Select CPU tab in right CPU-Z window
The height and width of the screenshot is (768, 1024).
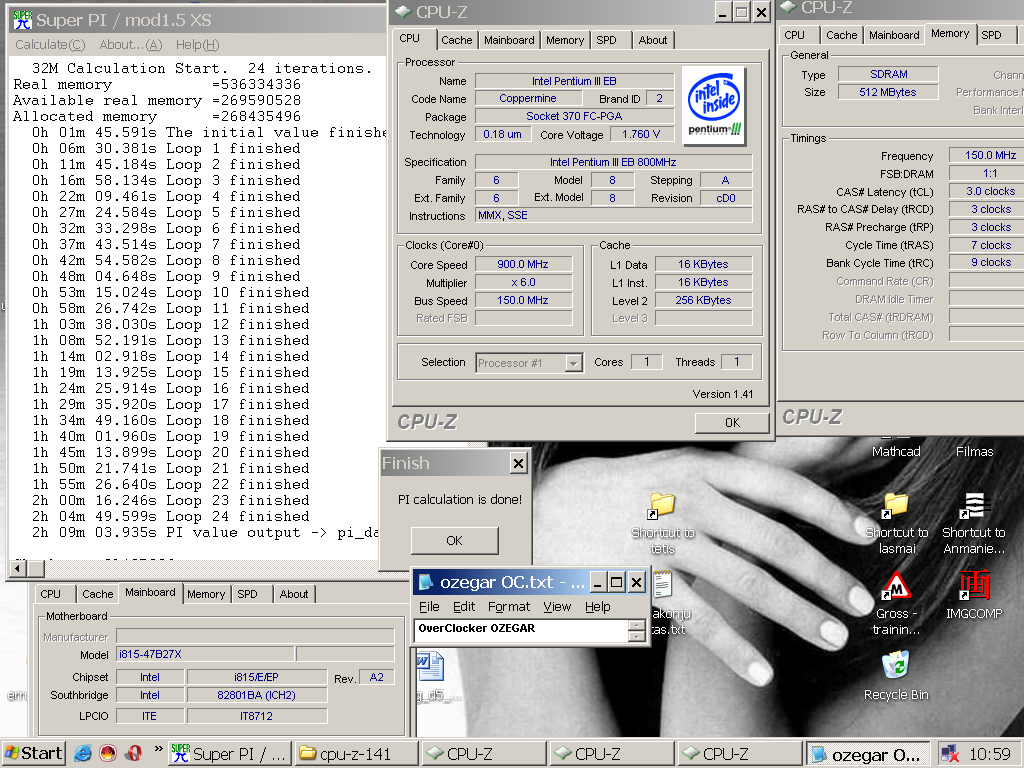tap(795, 35)
